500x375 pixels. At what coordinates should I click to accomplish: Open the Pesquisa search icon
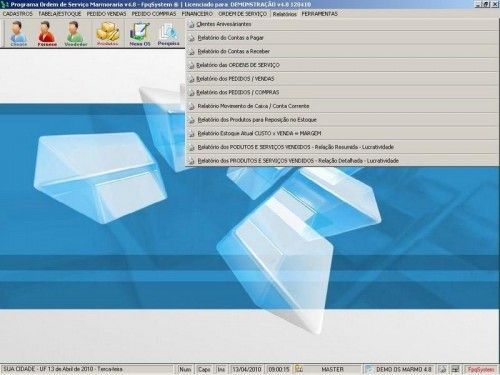pyautogui.click(x=168, y=33)
